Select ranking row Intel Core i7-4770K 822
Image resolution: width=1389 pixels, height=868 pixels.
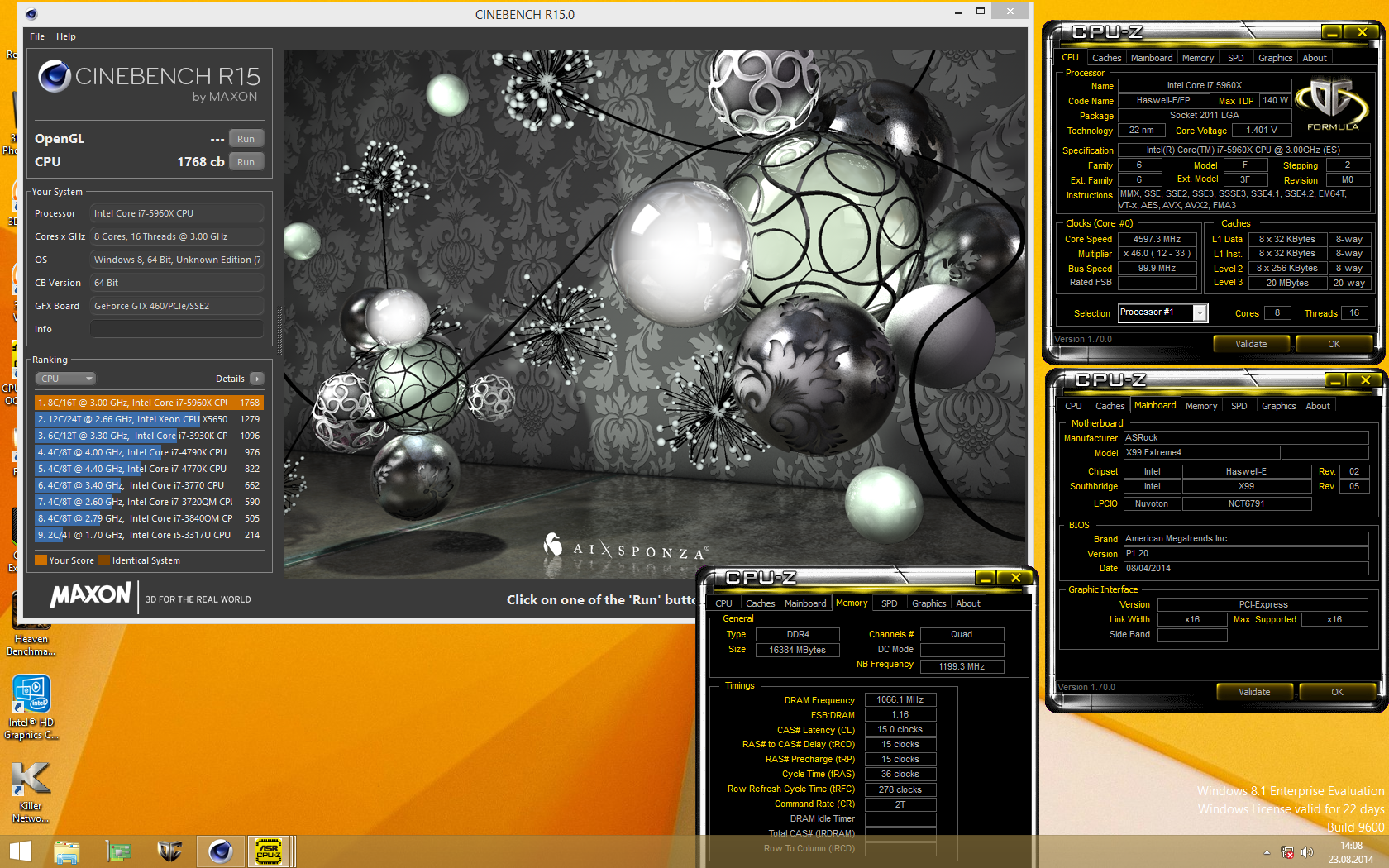click(x=149, y=469)
